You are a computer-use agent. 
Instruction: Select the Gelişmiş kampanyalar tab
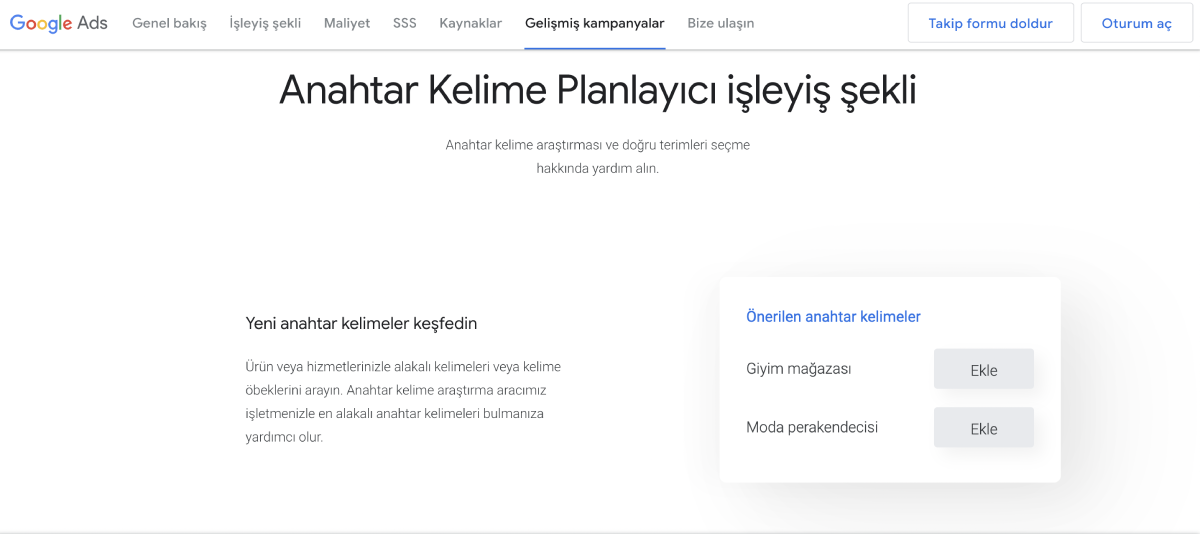(595, 23)
